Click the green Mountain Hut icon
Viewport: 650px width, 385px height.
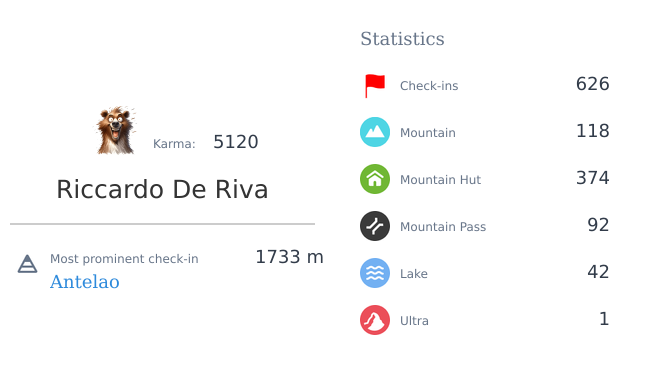tap(375, 179)
